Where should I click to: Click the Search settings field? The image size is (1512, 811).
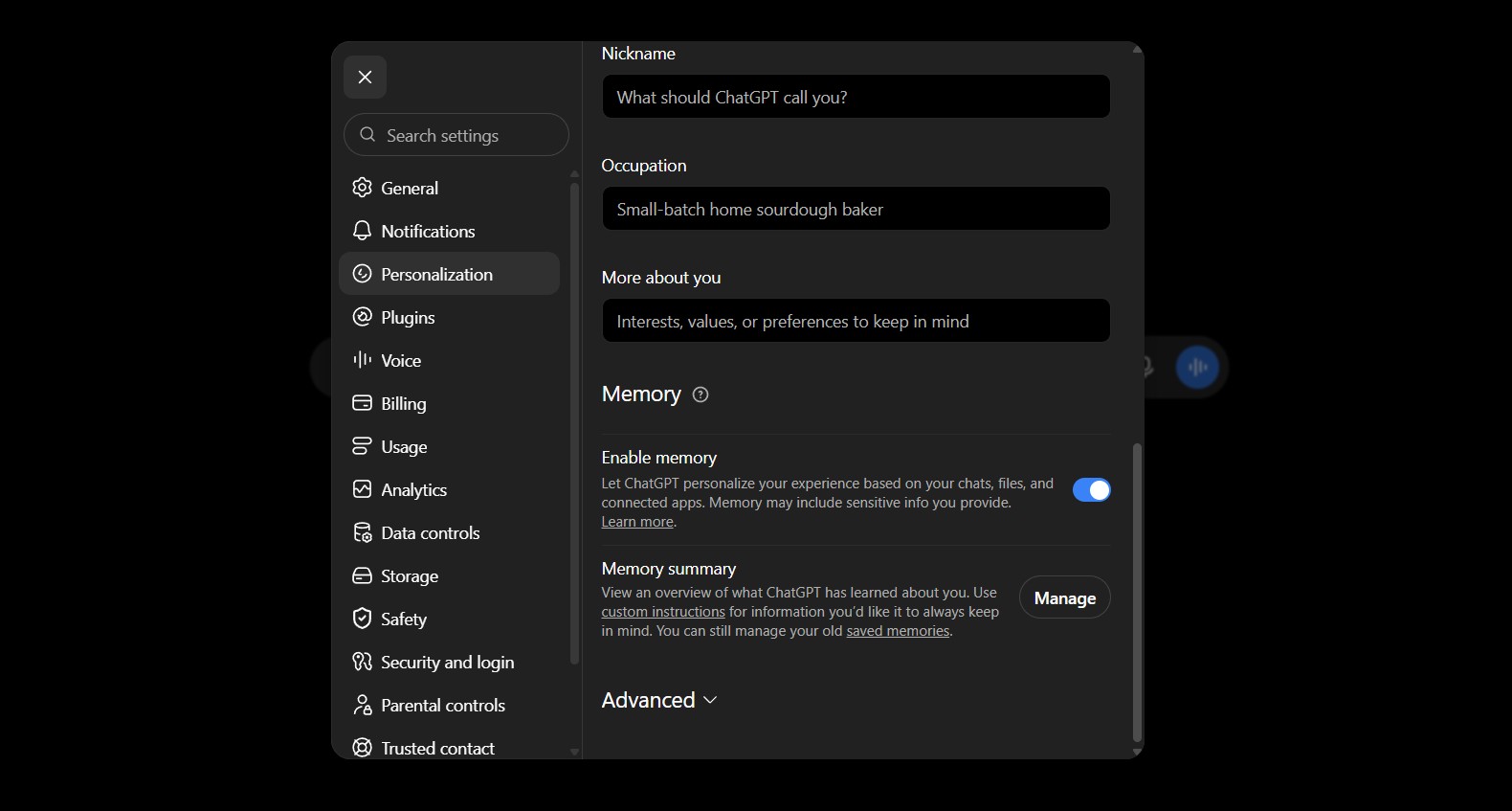456,135
